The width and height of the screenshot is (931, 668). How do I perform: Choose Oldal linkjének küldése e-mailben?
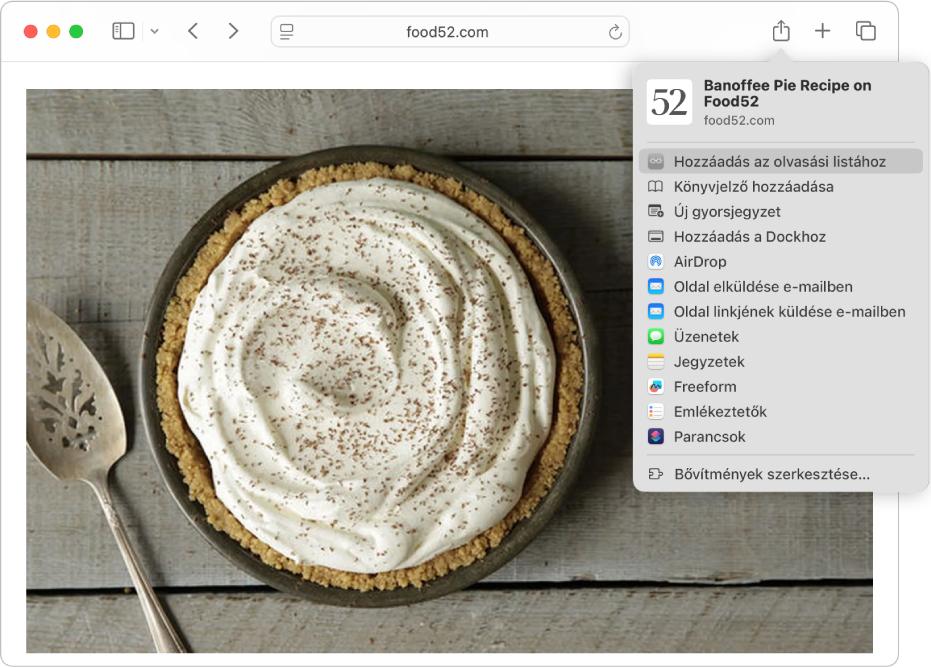tap(781, 311)
